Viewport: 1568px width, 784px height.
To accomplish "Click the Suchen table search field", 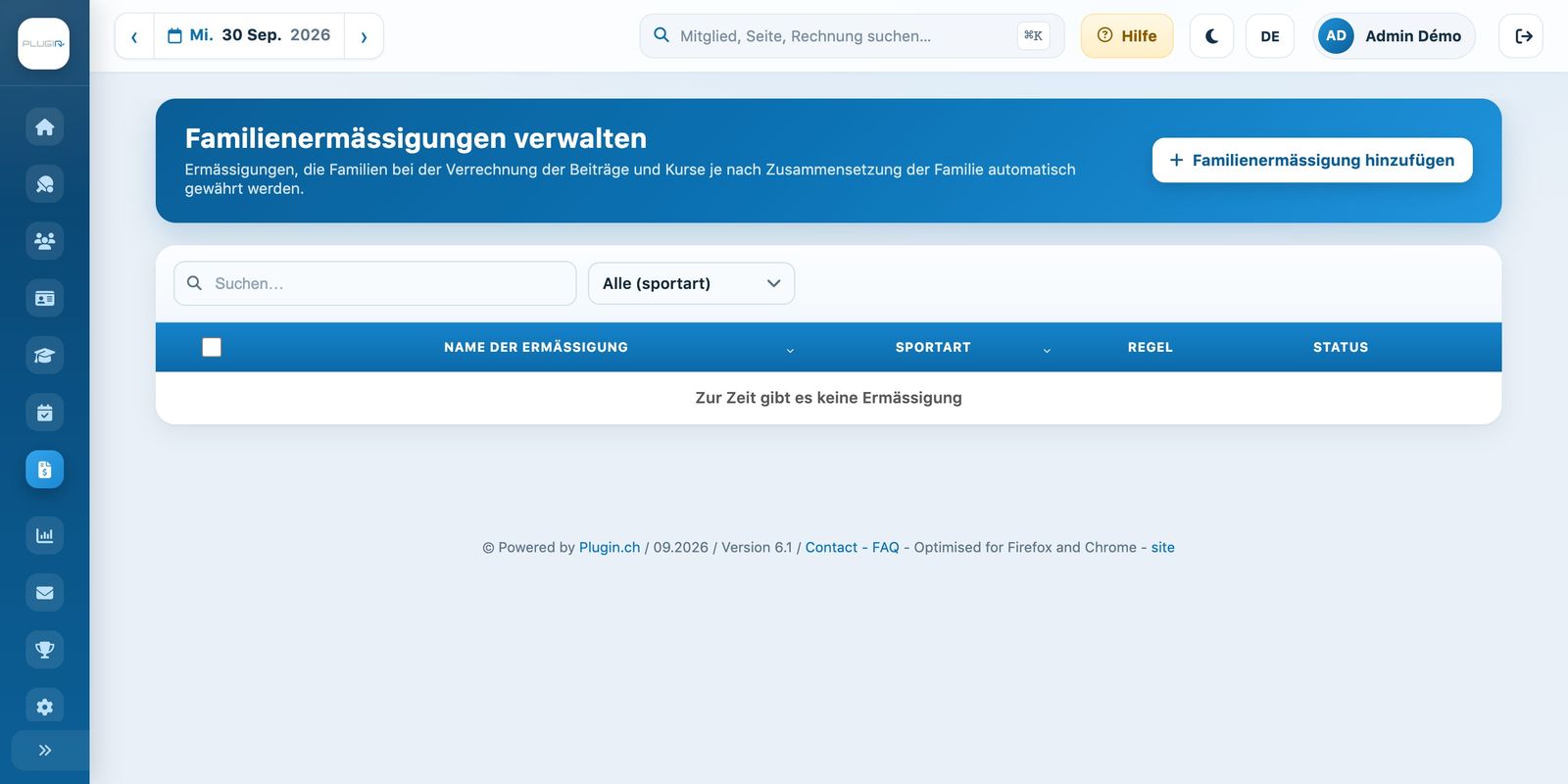I will click(x=375, y=283).
